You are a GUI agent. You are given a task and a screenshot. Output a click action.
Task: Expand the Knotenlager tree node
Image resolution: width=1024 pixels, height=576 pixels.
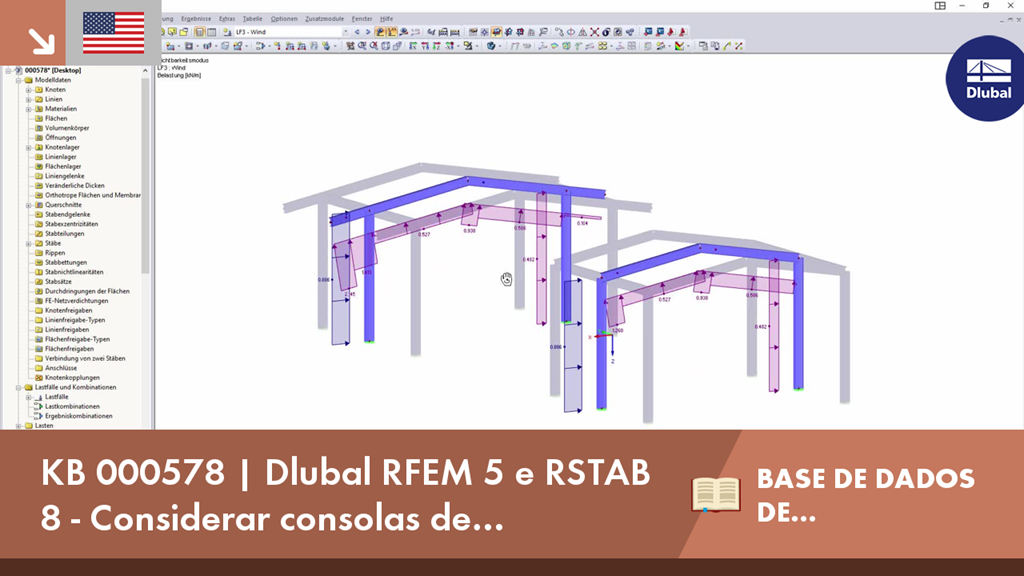(x=29, y=148)
